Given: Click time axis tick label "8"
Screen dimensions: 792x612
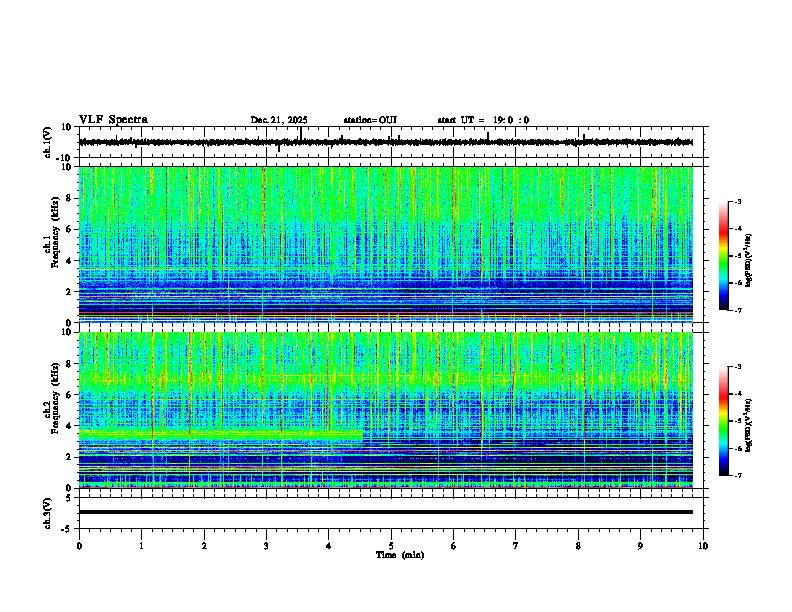Looking at the screenshot, I should (578, 545).
